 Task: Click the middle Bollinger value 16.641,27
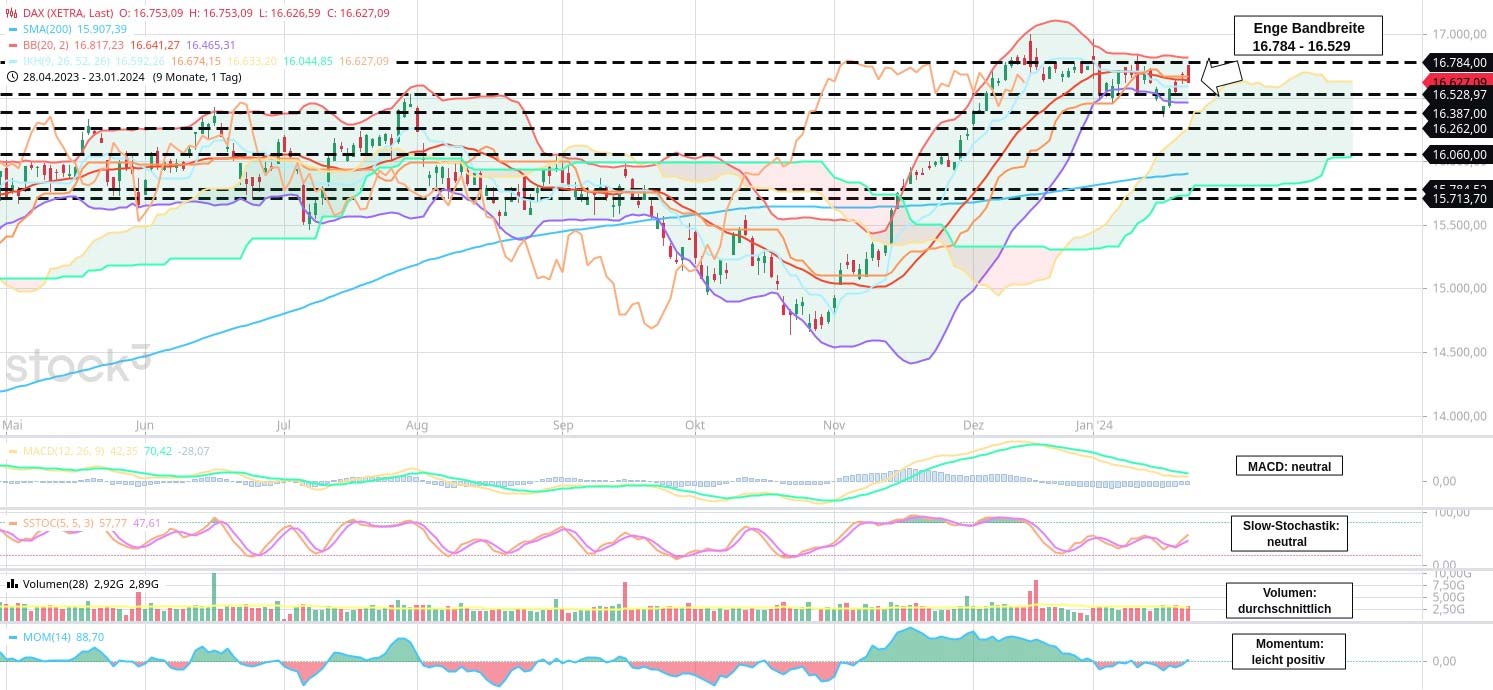point(155,45)
